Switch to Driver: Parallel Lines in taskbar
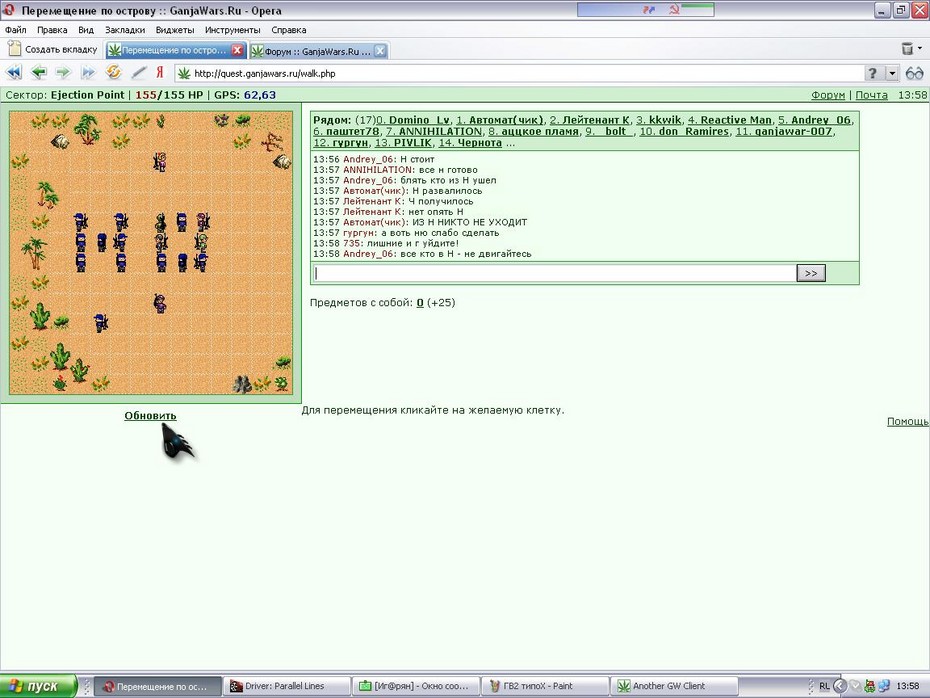930x698 pixels. (287, 686)
